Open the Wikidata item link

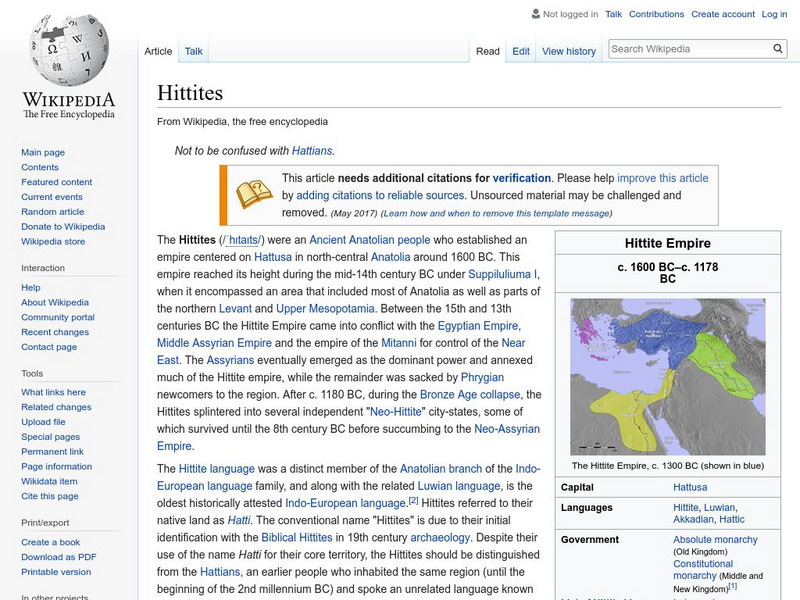coord(49,481)
